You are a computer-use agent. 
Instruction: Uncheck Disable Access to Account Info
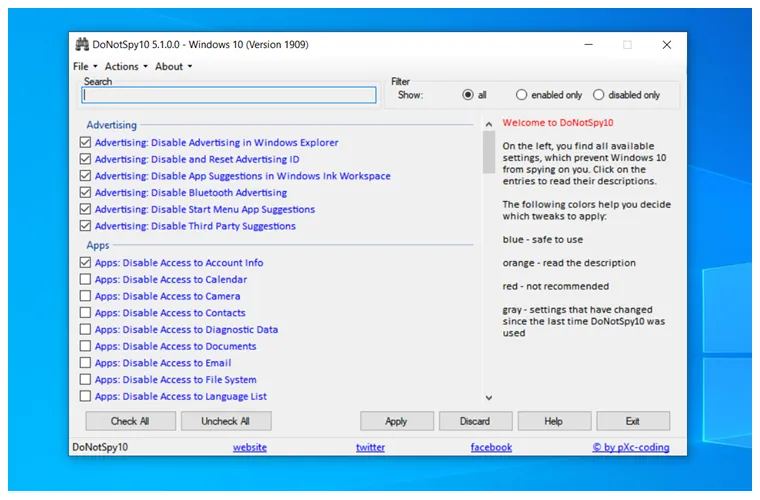(85, 263)
